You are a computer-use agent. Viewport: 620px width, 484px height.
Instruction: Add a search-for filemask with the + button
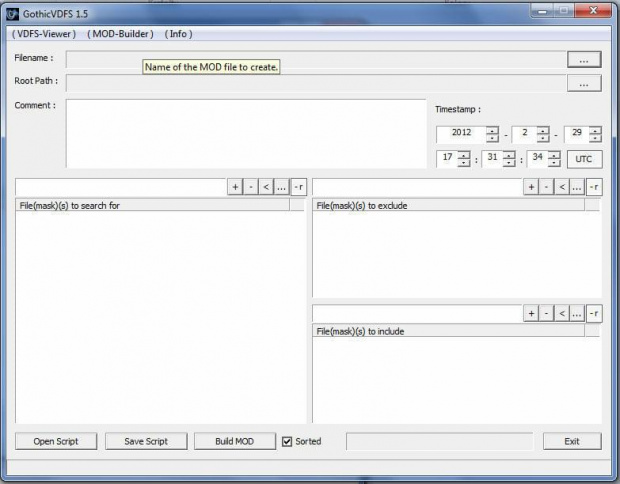pyautogui.click(x=235, y=187)
